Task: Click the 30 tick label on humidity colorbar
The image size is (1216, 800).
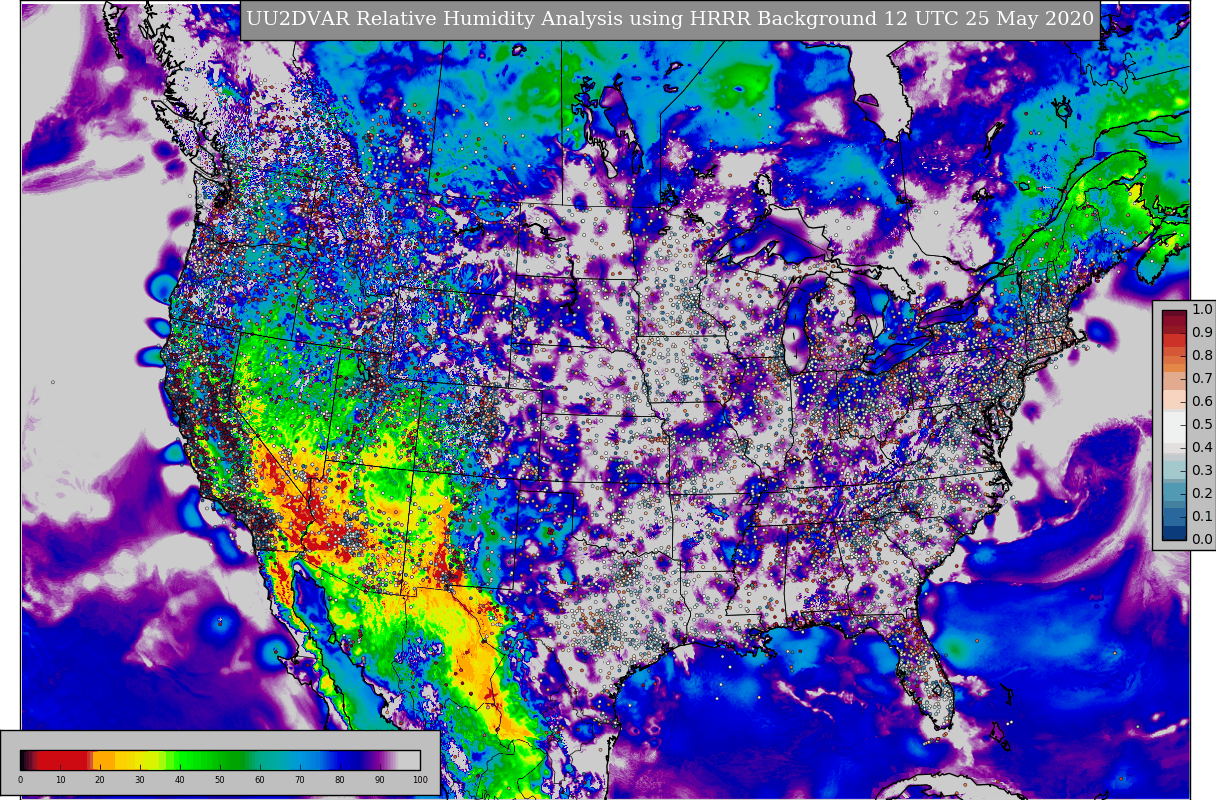Action: tap(140, 780)
